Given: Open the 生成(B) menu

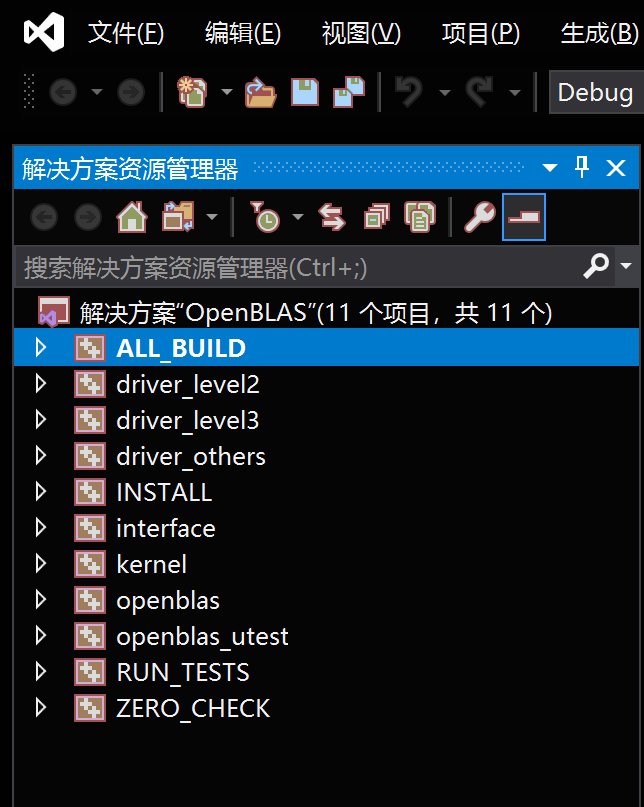Looking at the screenshot, I should [600, 34].
